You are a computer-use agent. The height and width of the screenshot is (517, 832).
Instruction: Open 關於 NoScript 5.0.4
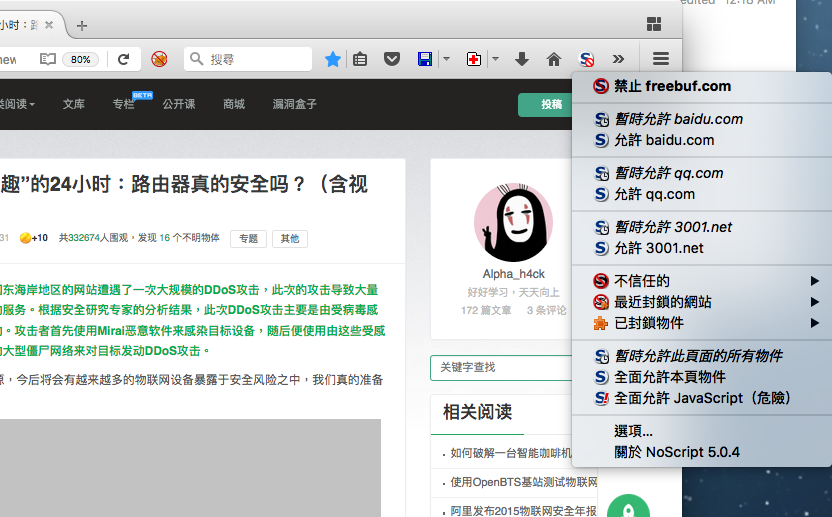coord(702,452)
